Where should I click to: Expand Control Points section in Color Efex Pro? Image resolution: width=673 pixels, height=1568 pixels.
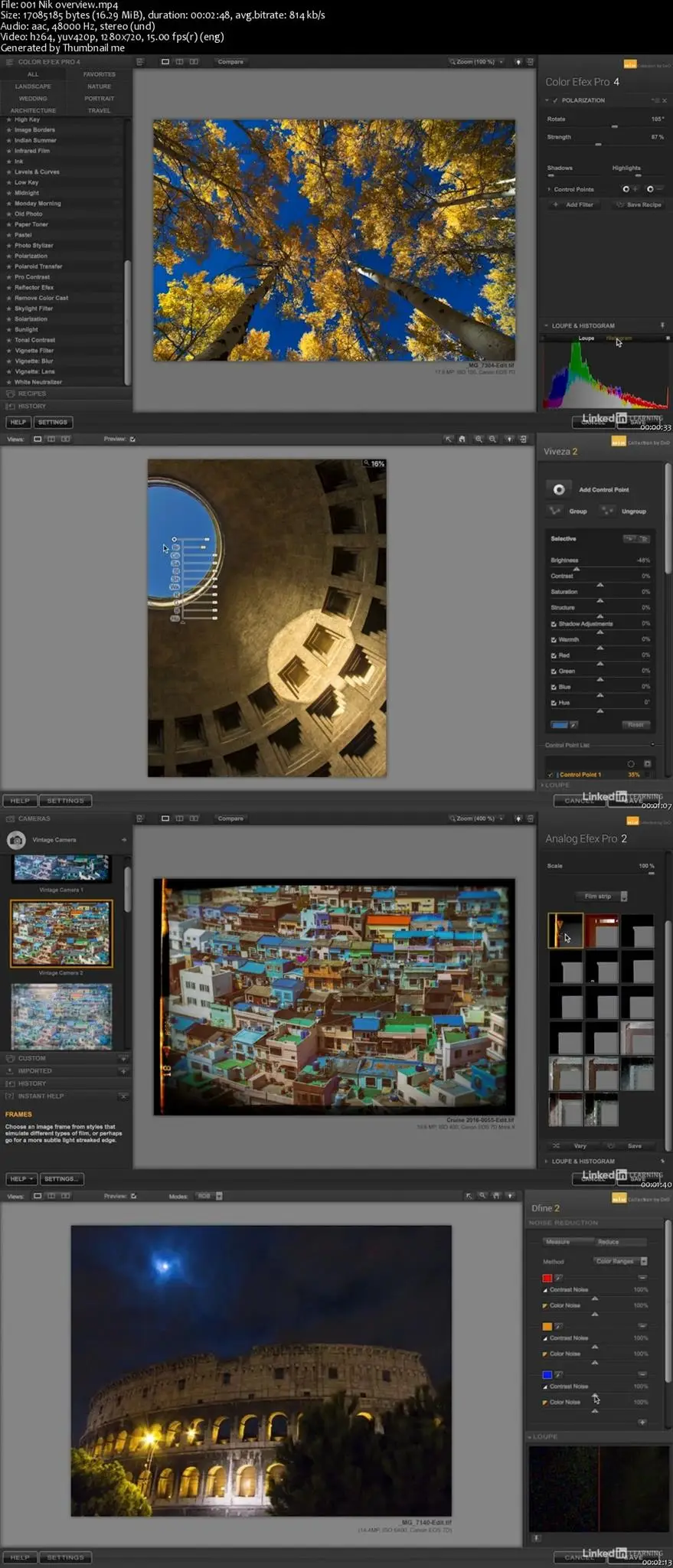point(549,189)
